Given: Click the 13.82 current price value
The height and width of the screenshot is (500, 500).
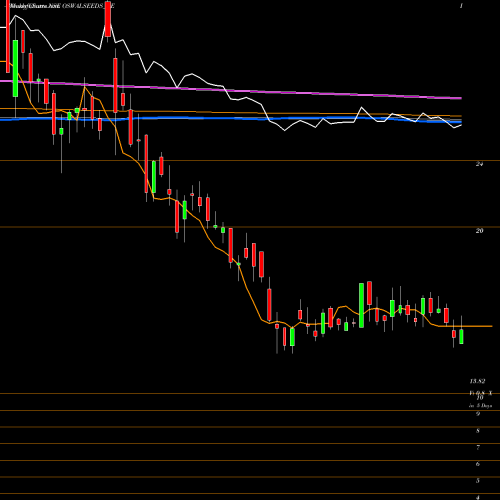Looking at the screenshot, I should click(477, 381).
